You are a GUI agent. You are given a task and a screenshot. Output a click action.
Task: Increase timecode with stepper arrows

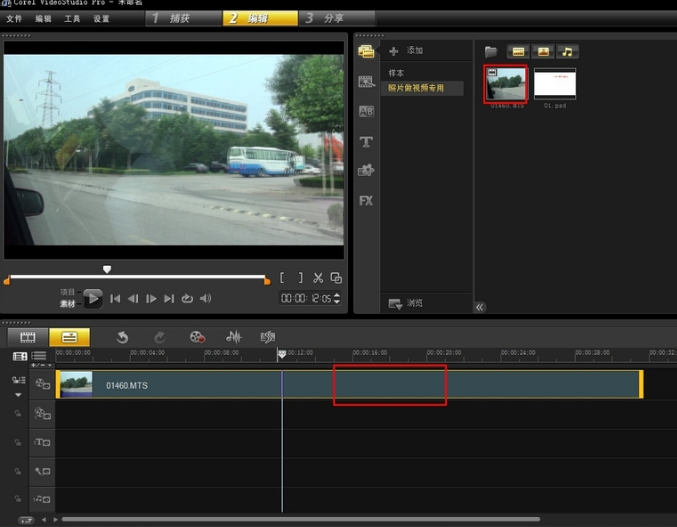tap(336, 295)
